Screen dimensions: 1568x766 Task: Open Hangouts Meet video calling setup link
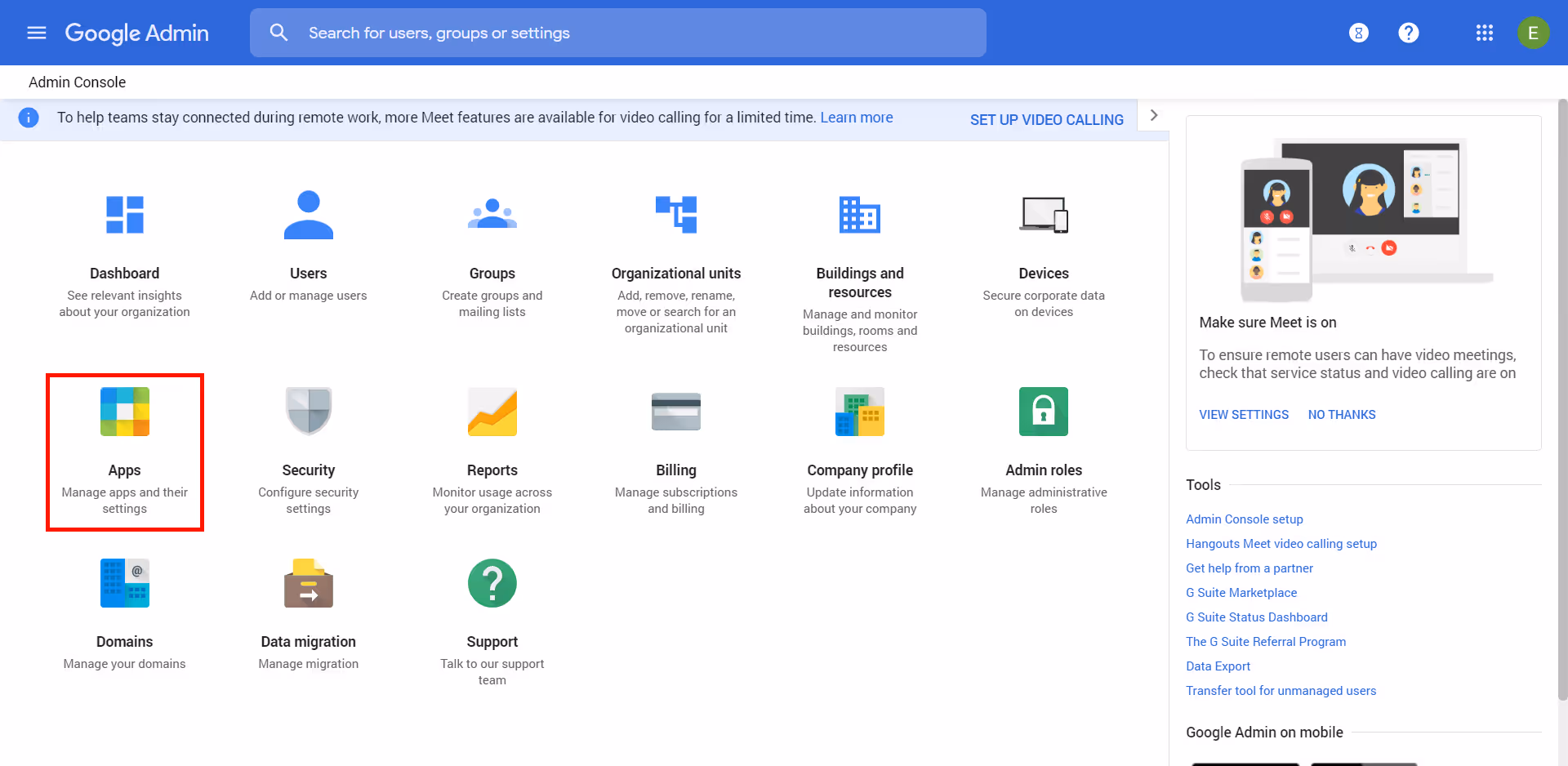click(x=1281, y=544)
